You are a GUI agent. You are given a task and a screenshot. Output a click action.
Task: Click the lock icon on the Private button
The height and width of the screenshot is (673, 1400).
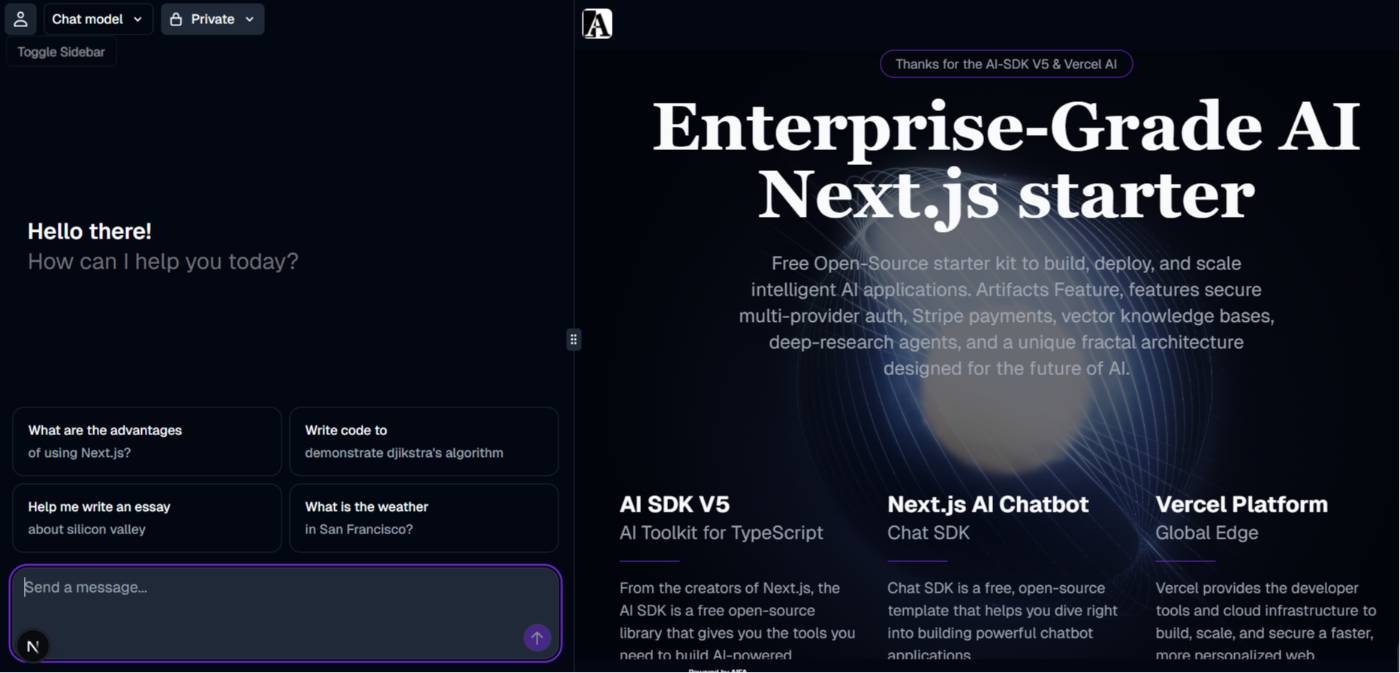pyautogui.click(x=176, y=19)
